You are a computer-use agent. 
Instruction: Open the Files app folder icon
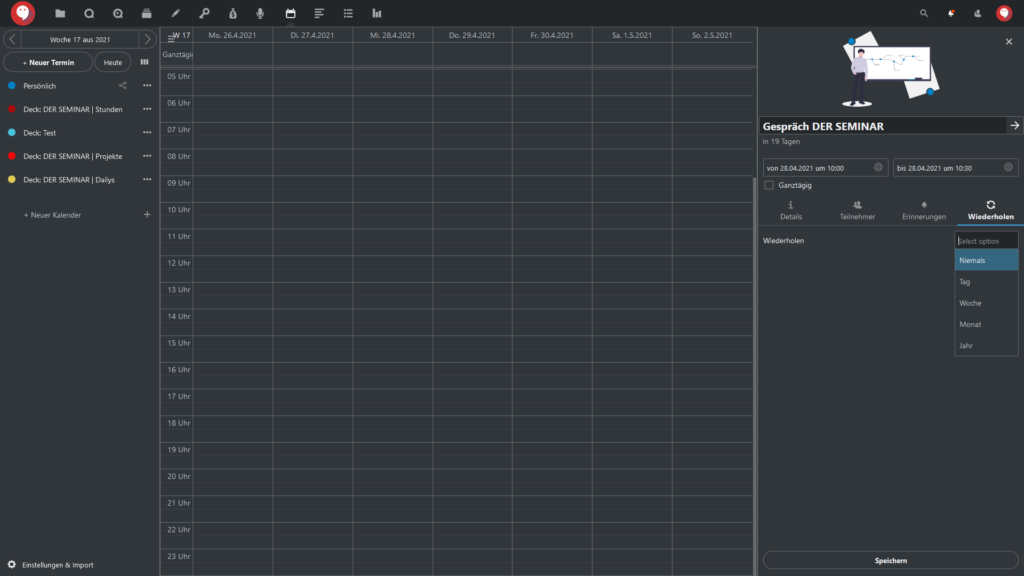(60, 13)
